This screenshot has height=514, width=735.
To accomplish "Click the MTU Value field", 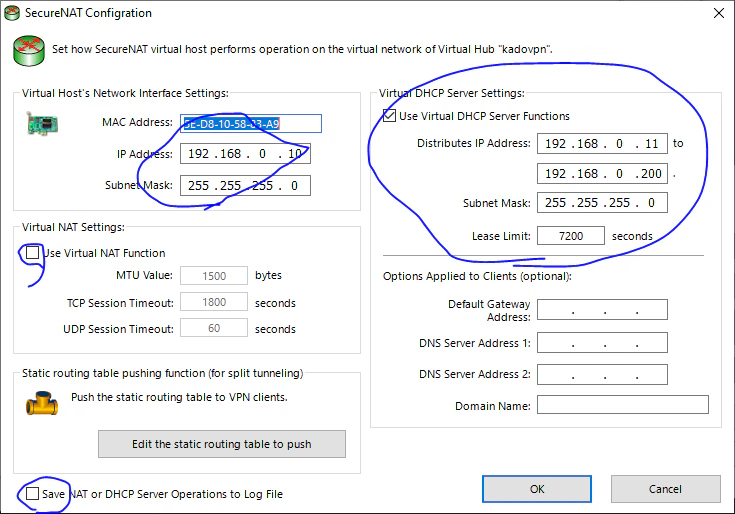I will (214, 276).
